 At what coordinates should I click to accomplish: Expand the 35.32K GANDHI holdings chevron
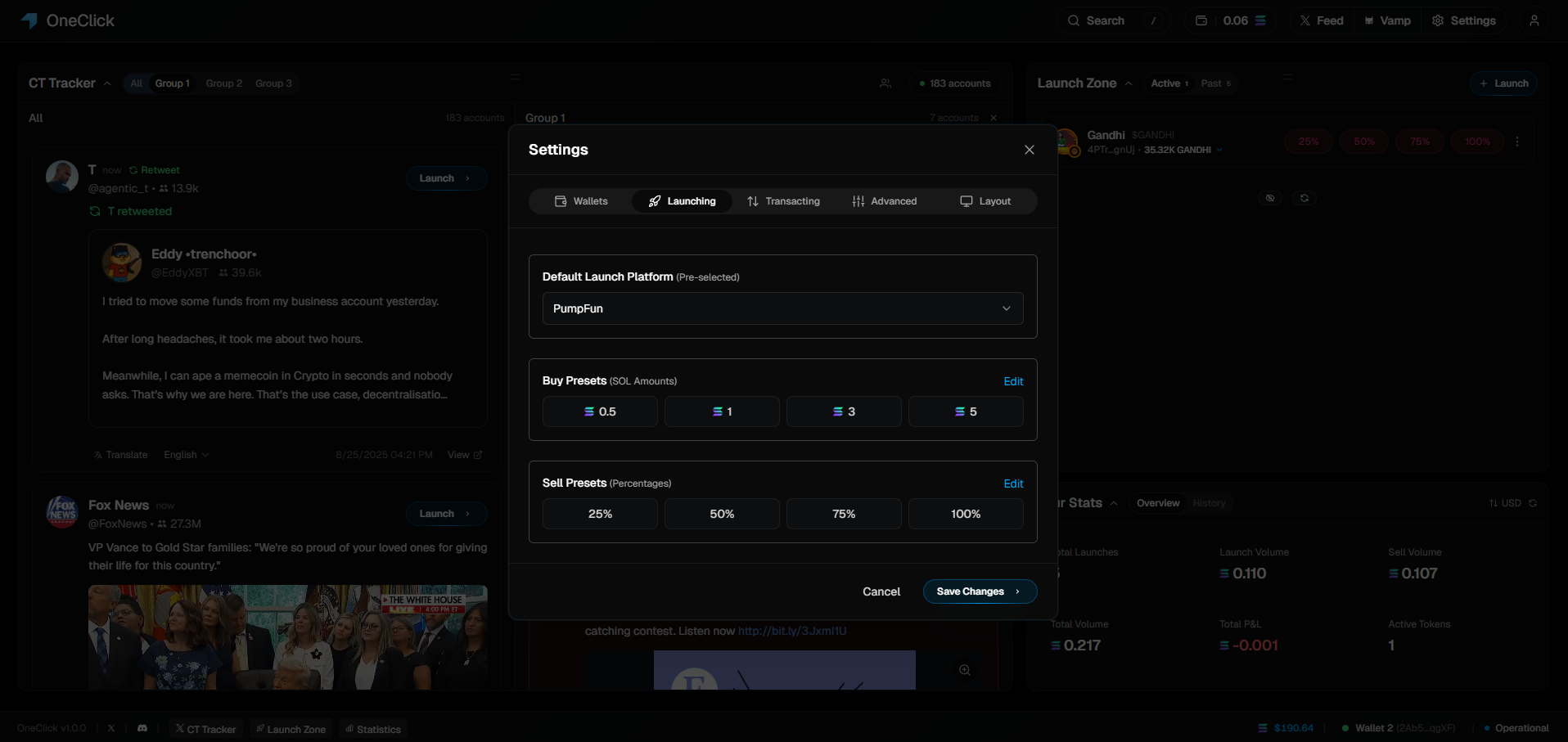coord(1219,150)
